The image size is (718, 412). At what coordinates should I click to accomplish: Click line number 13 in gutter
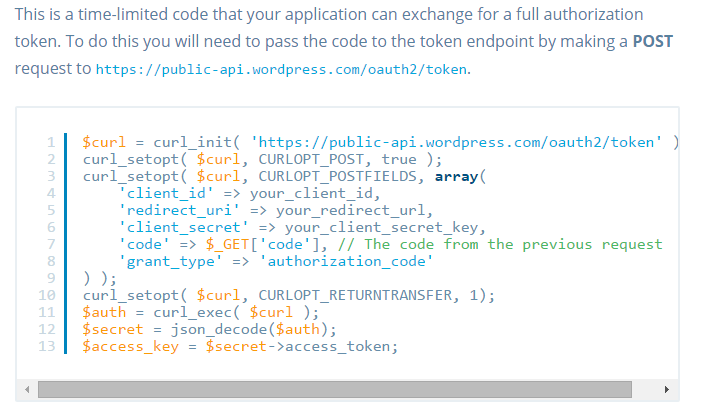[47, 346]
